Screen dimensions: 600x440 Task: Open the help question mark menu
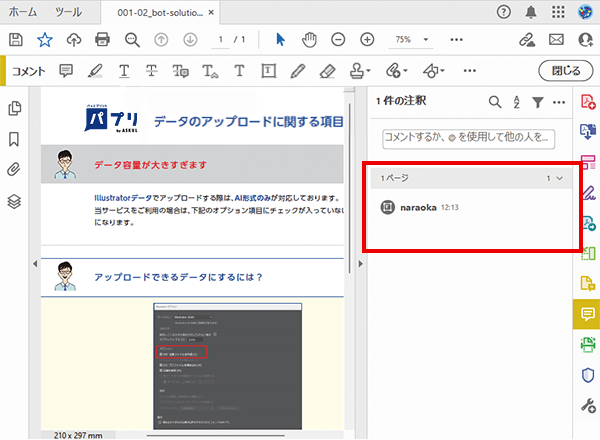(x=504, y=12)
